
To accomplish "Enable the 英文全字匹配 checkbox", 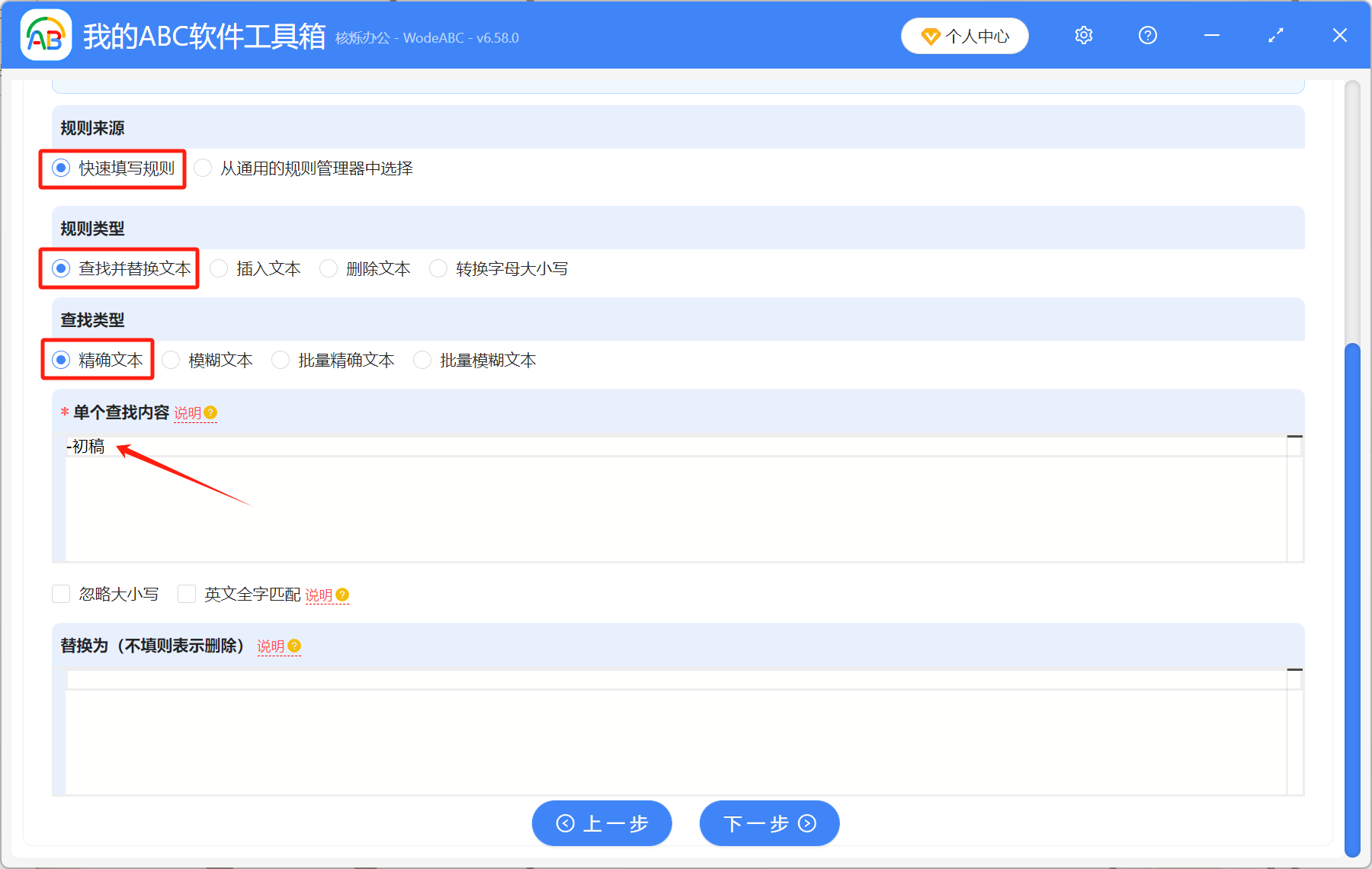I will click(187, 595).
